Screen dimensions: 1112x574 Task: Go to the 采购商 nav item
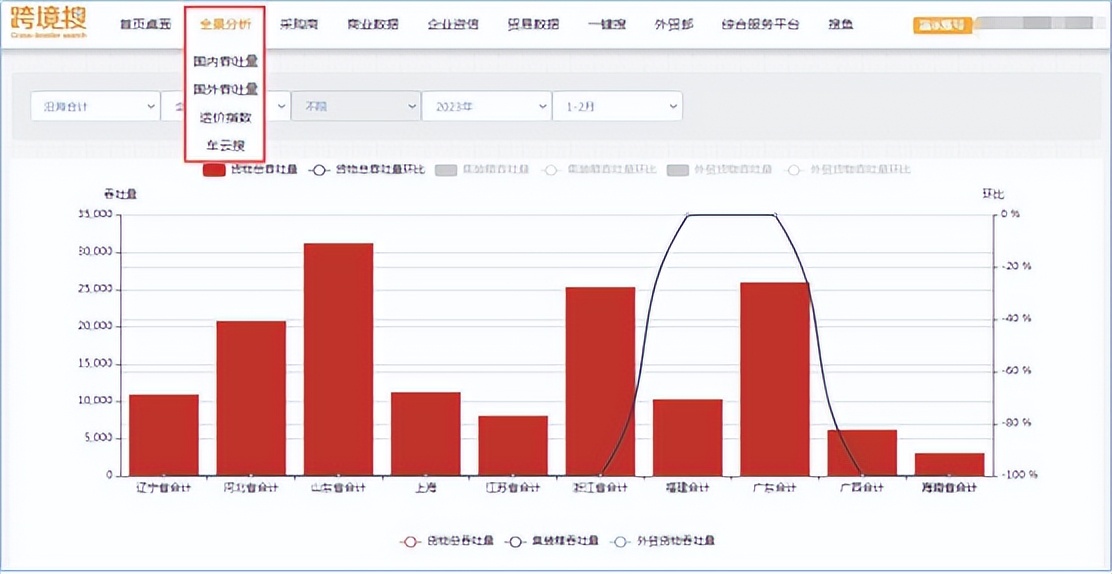pos(299,25)
